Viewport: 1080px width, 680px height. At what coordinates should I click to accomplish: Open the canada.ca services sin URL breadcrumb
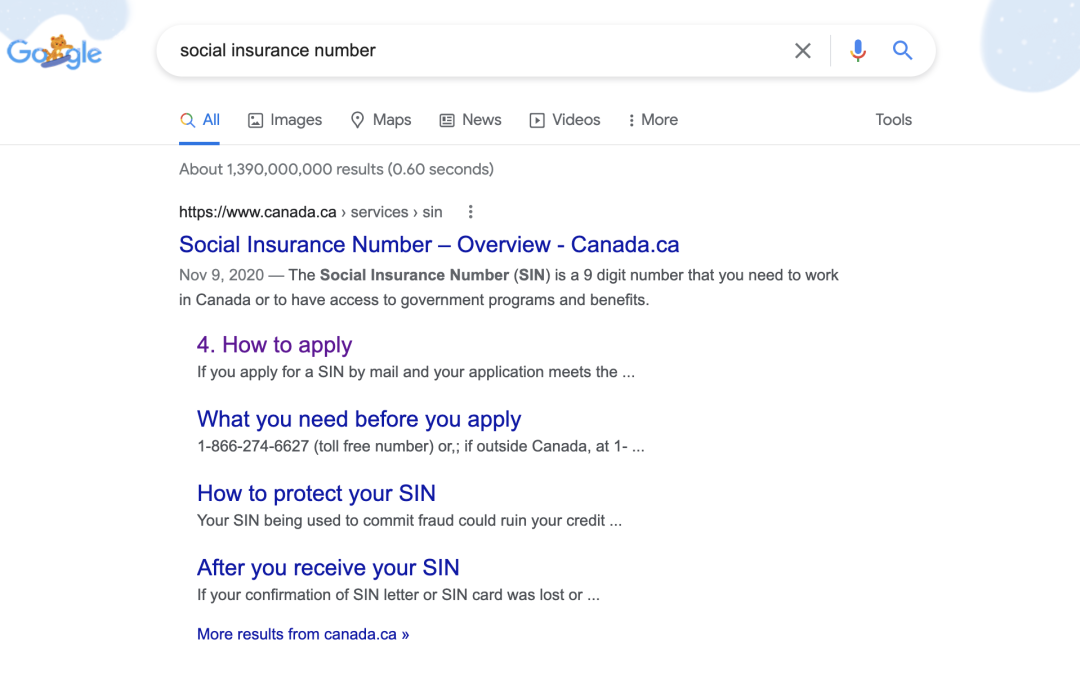tap(311, 212)
